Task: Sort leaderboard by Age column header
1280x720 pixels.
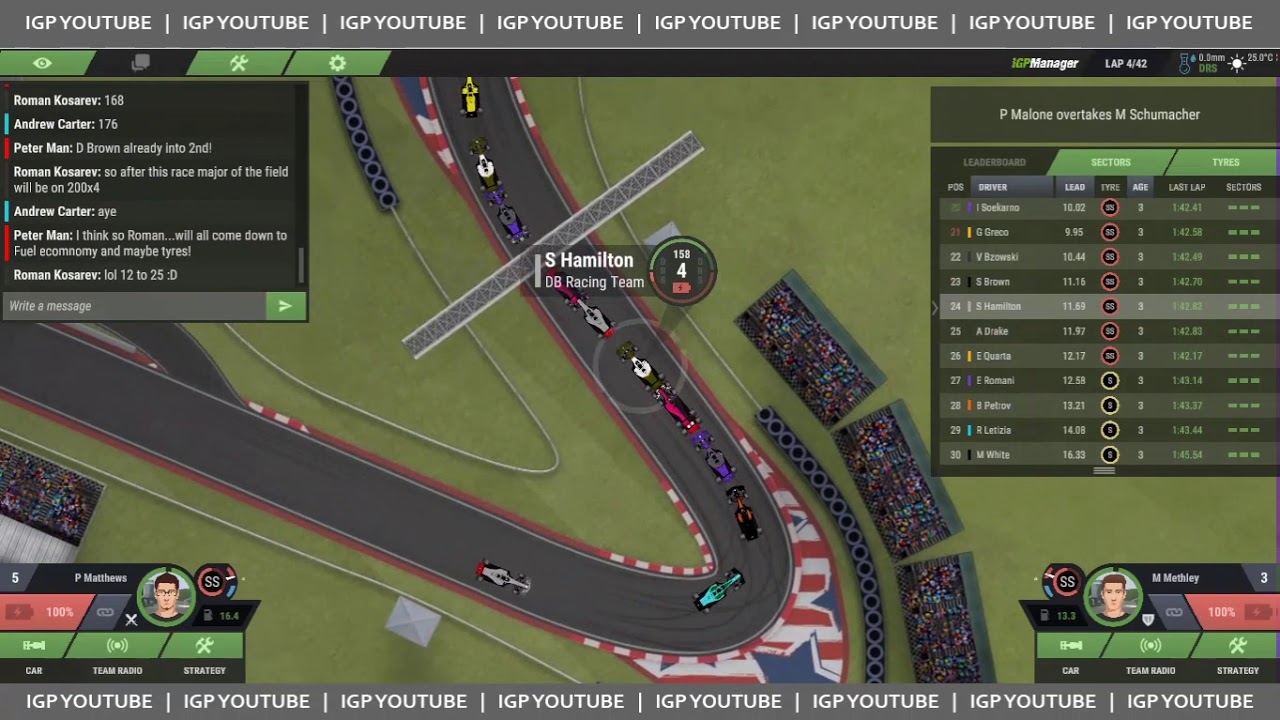Action: pyautogui.click(x=1140, y=187)
